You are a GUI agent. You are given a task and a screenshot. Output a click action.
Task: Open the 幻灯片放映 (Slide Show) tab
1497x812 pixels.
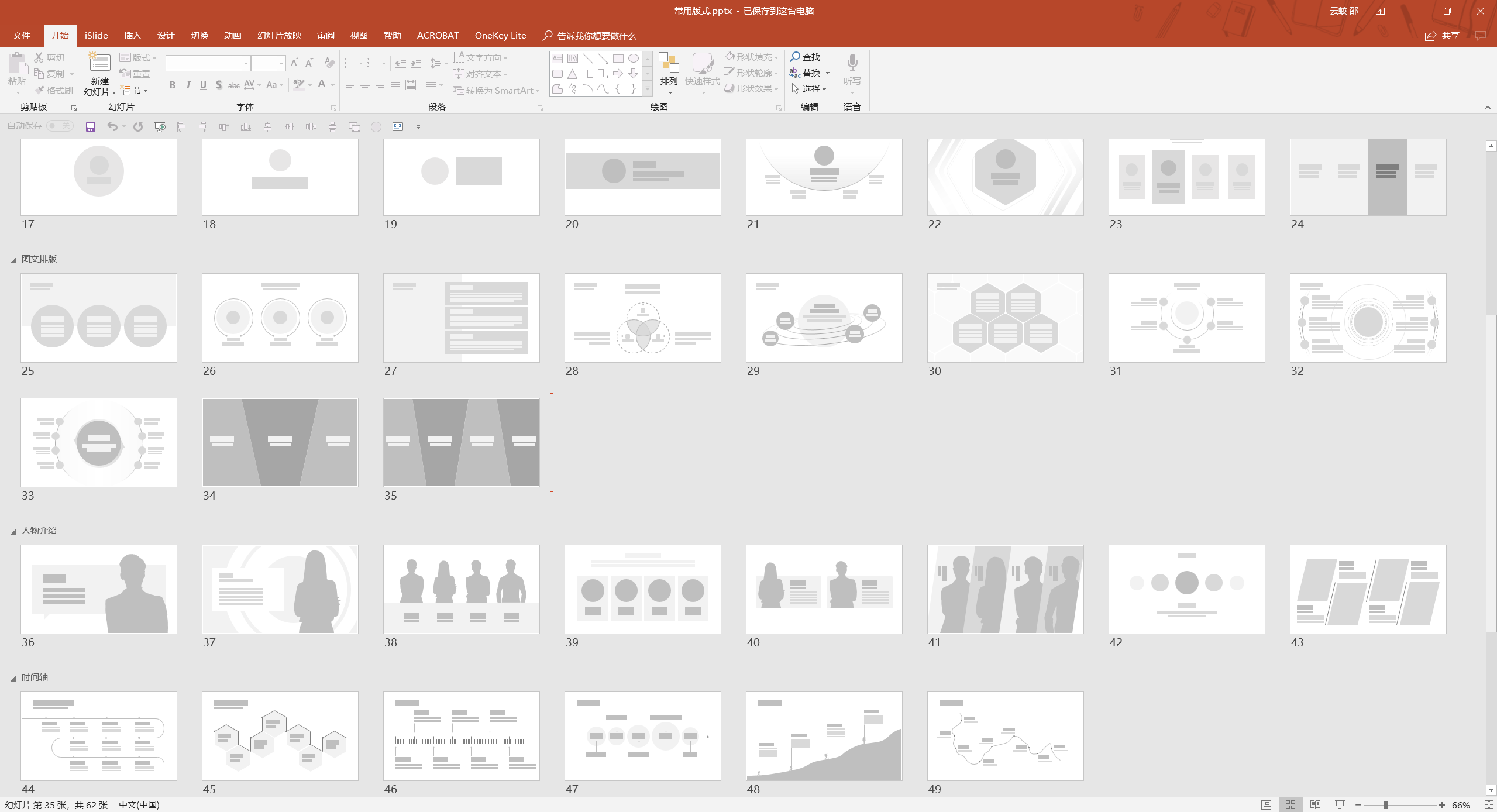pos(279,36)
